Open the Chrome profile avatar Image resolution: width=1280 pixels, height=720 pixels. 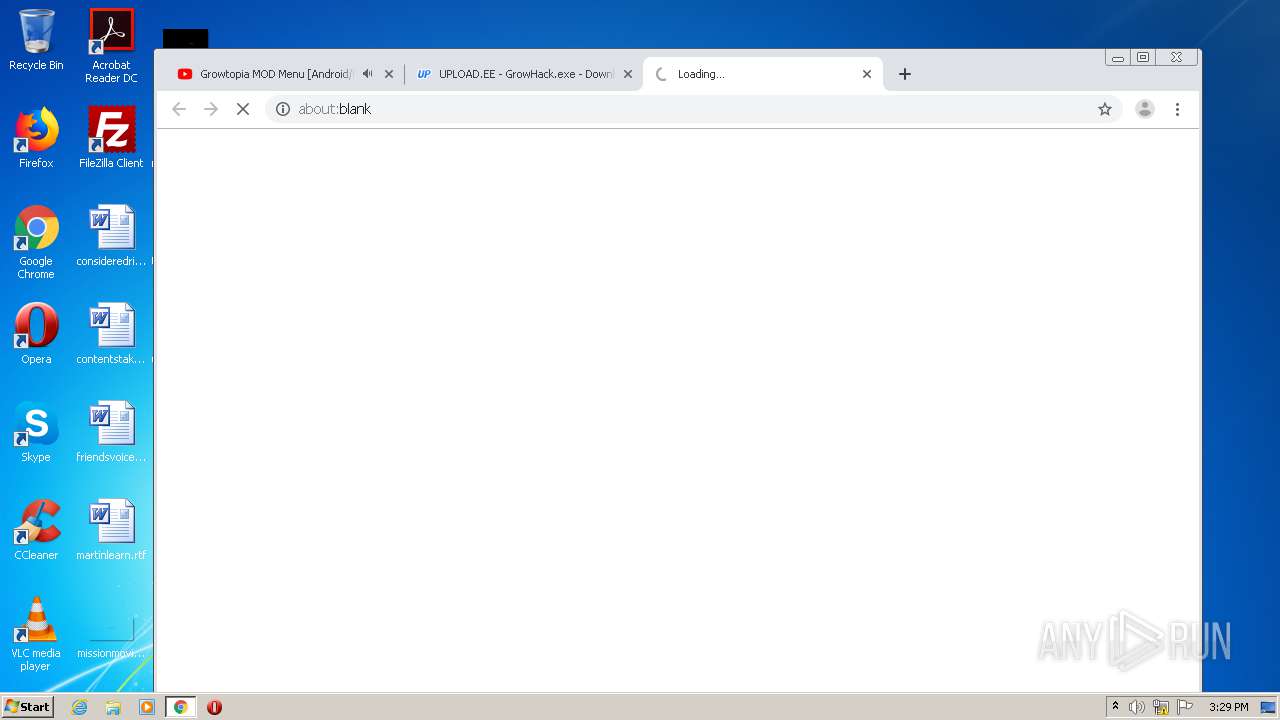1145,109
